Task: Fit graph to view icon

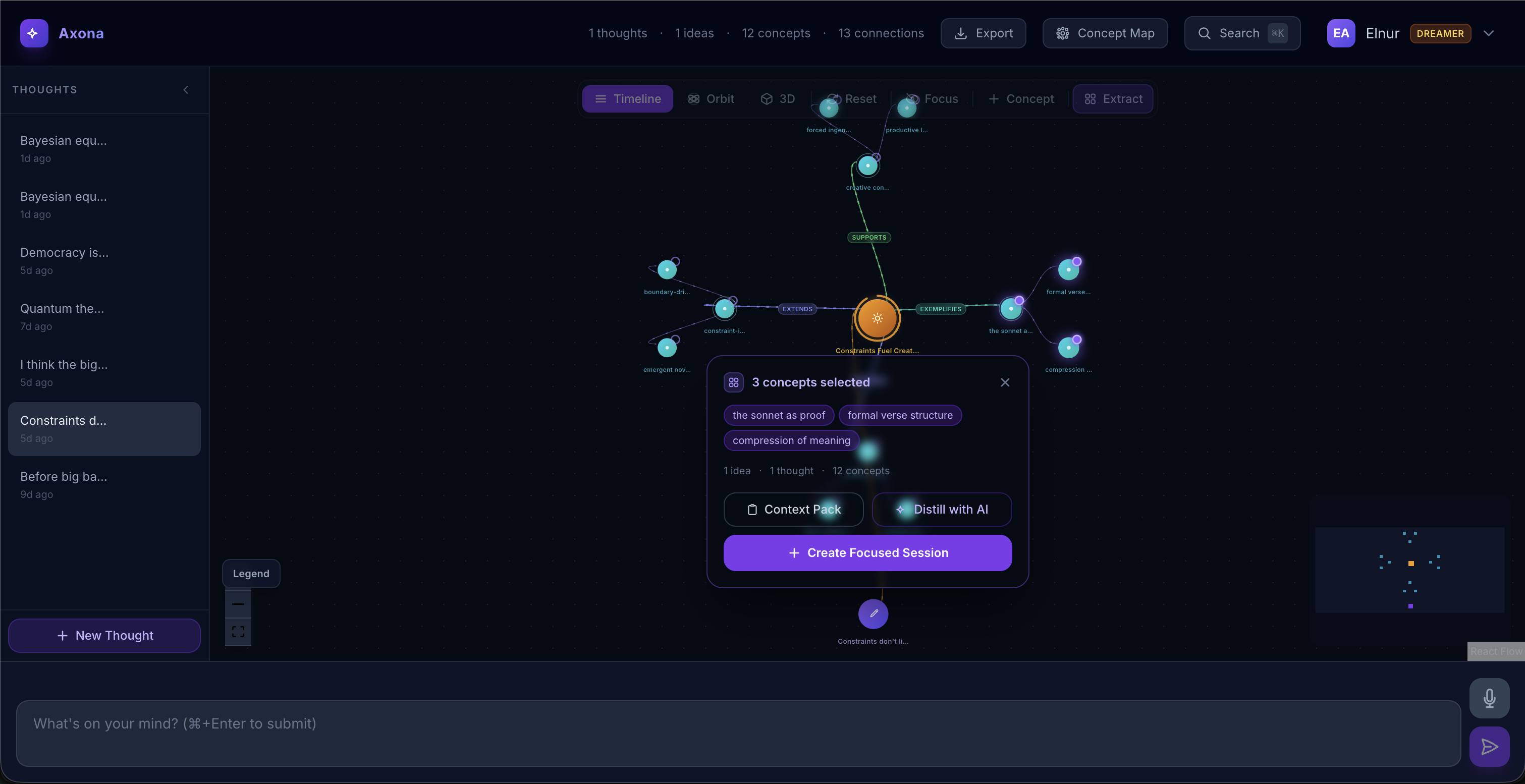Action: click(238, 632)
